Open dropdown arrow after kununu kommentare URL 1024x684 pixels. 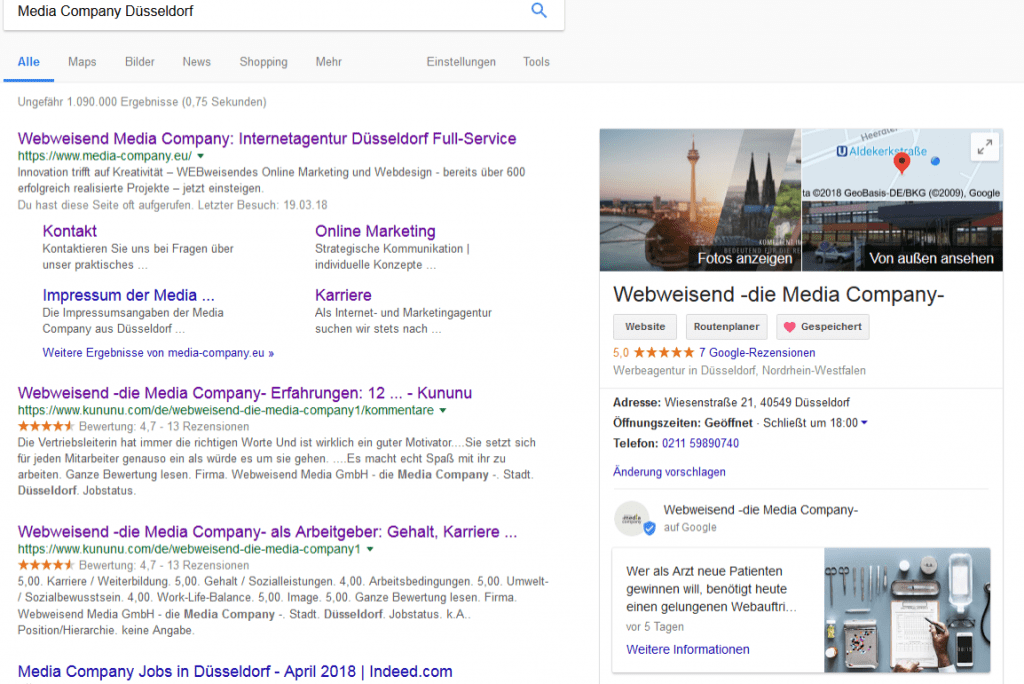[x=443, y=411]
